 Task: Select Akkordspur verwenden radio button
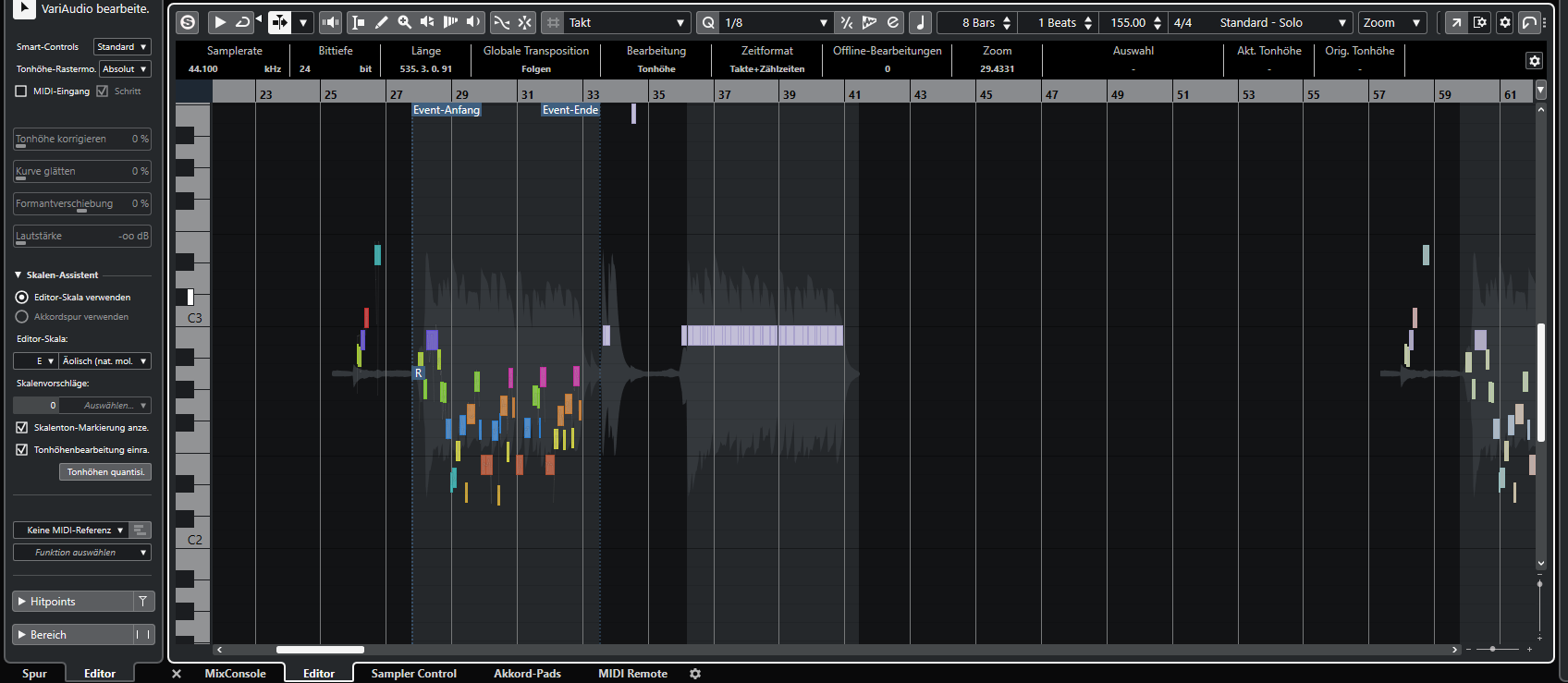(x=22, y=316)
